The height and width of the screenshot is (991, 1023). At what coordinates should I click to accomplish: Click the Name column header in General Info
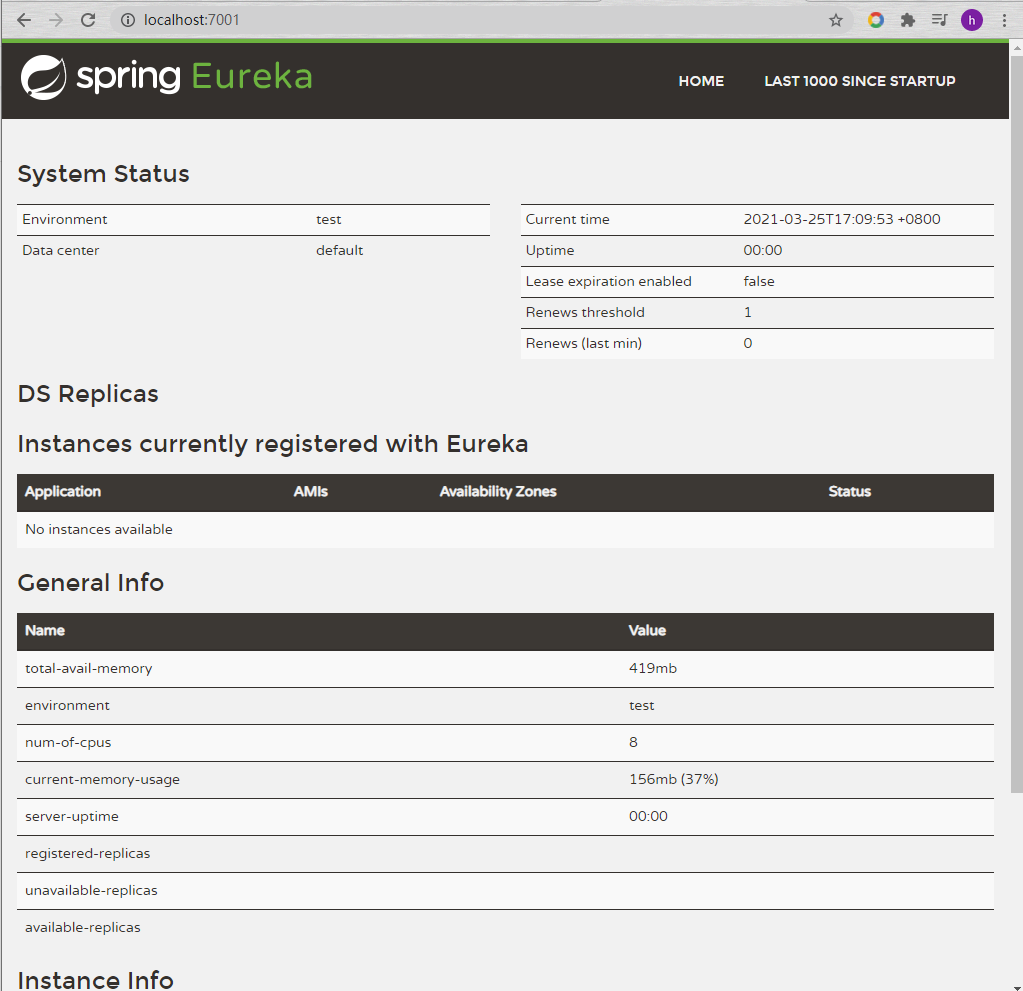[x=45, y=631]
